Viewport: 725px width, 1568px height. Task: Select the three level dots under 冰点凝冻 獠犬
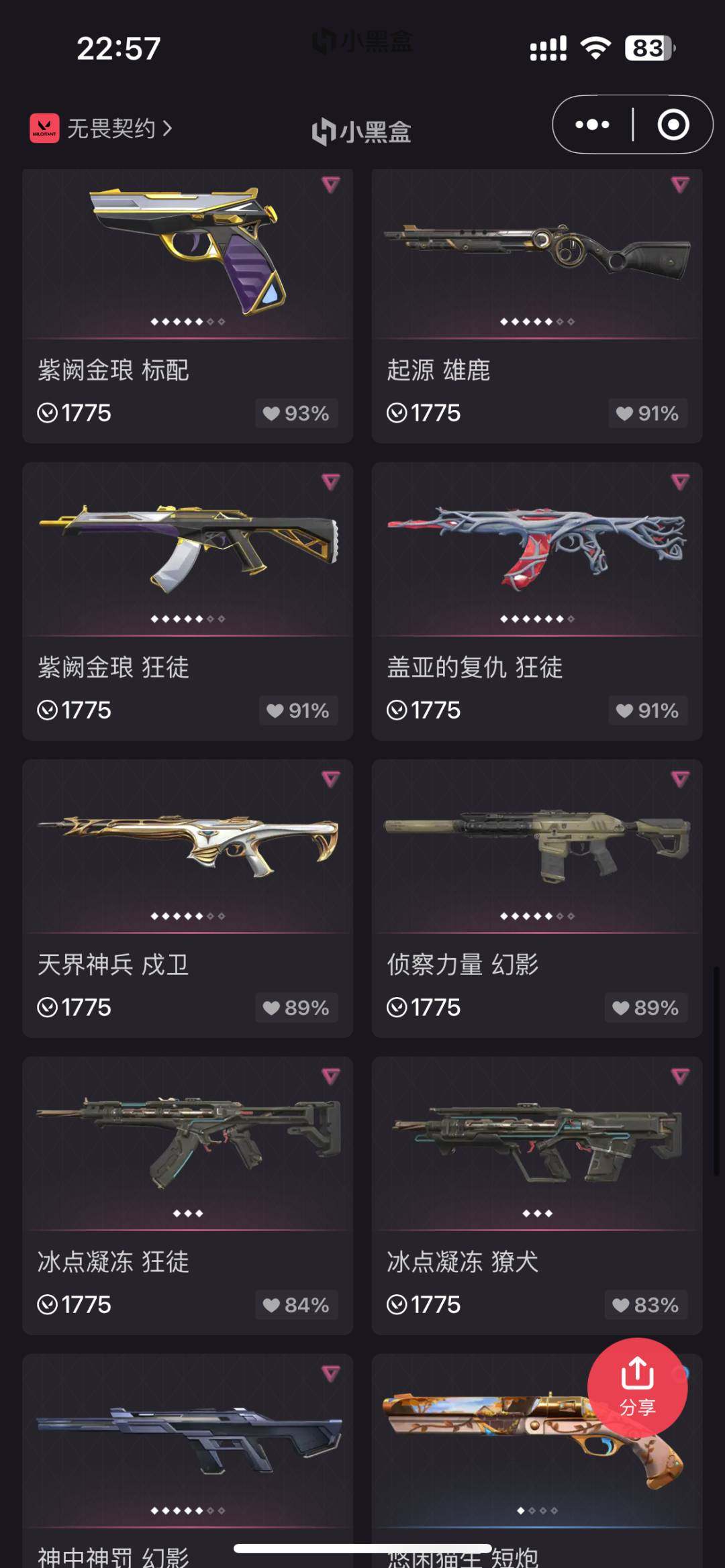click(x=537, y=1213)
